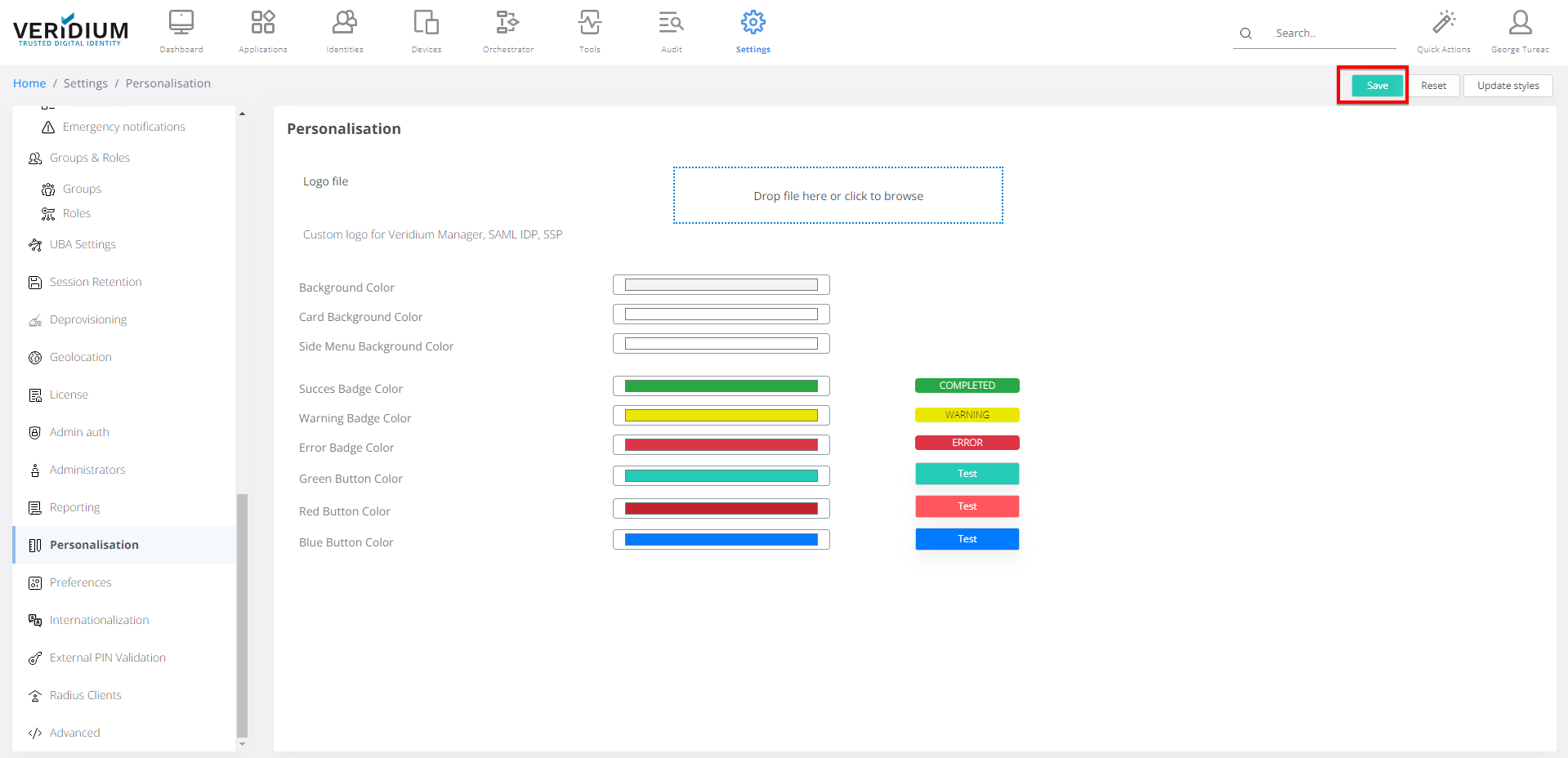Click into the Search input field
The image size is (1568, 758).
tap(1332, 33)
